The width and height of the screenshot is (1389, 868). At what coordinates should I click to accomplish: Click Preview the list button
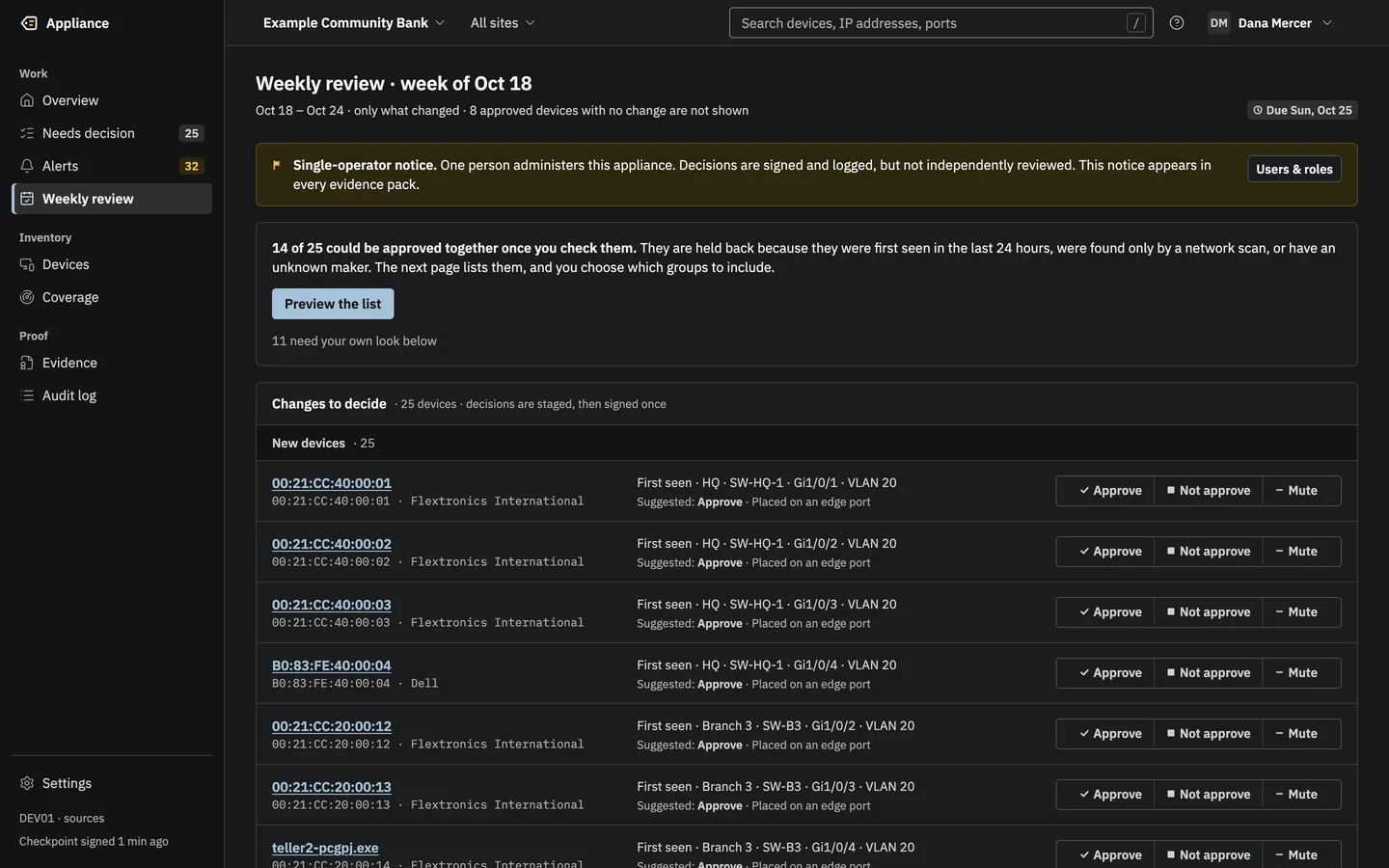point(333,304)
